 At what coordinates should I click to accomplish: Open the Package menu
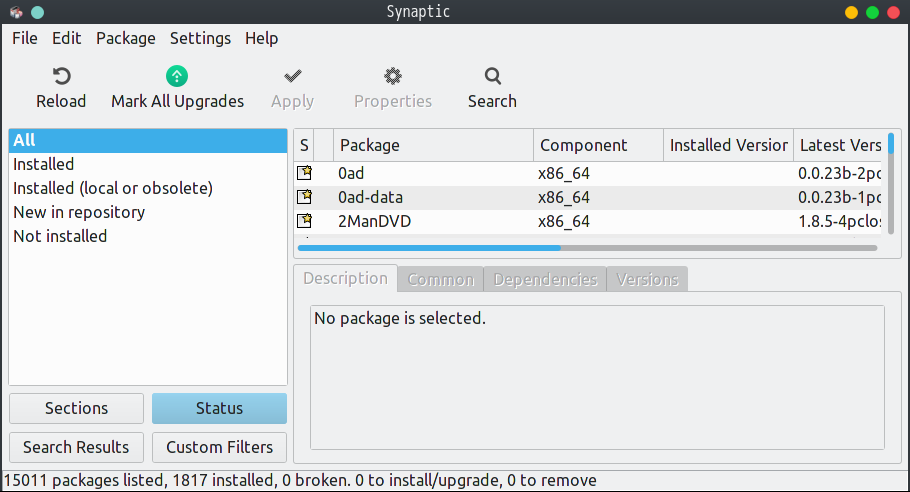coord(126,38)
